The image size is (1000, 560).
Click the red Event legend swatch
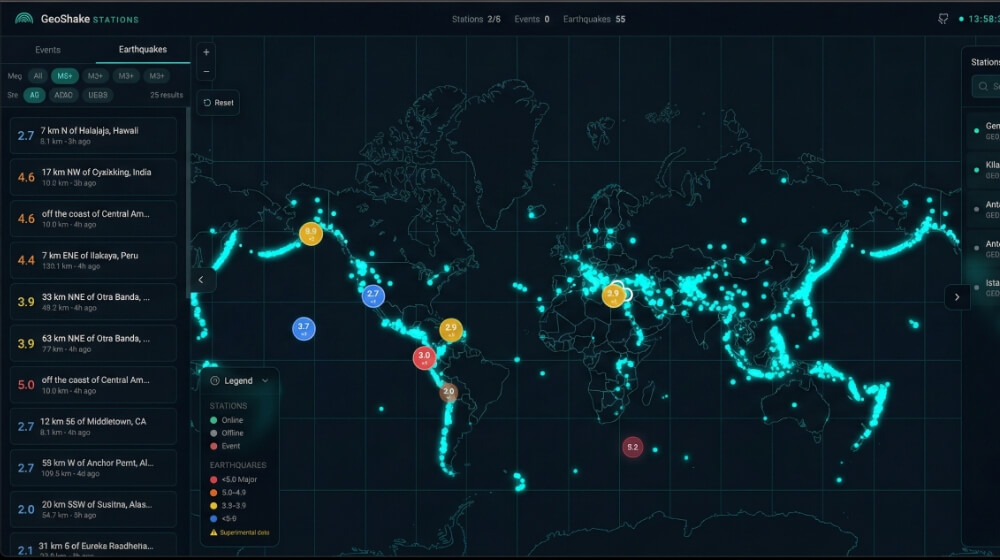coord(214,446)
